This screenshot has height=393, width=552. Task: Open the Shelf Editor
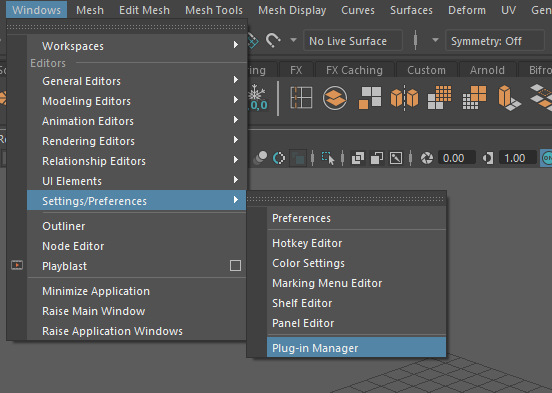click(356, 303)
